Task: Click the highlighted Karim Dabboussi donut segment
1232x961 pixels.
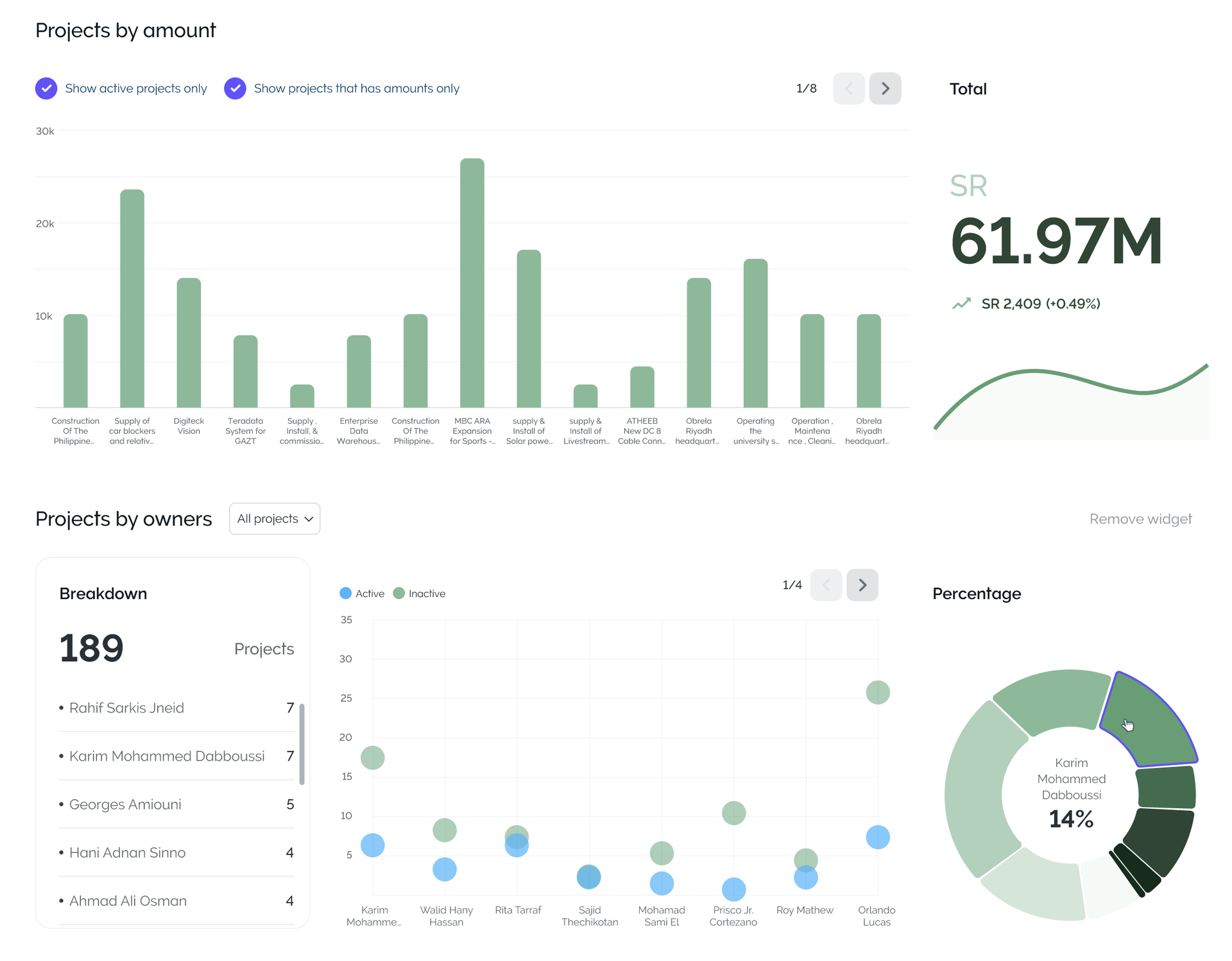Action: point(1149,722)
